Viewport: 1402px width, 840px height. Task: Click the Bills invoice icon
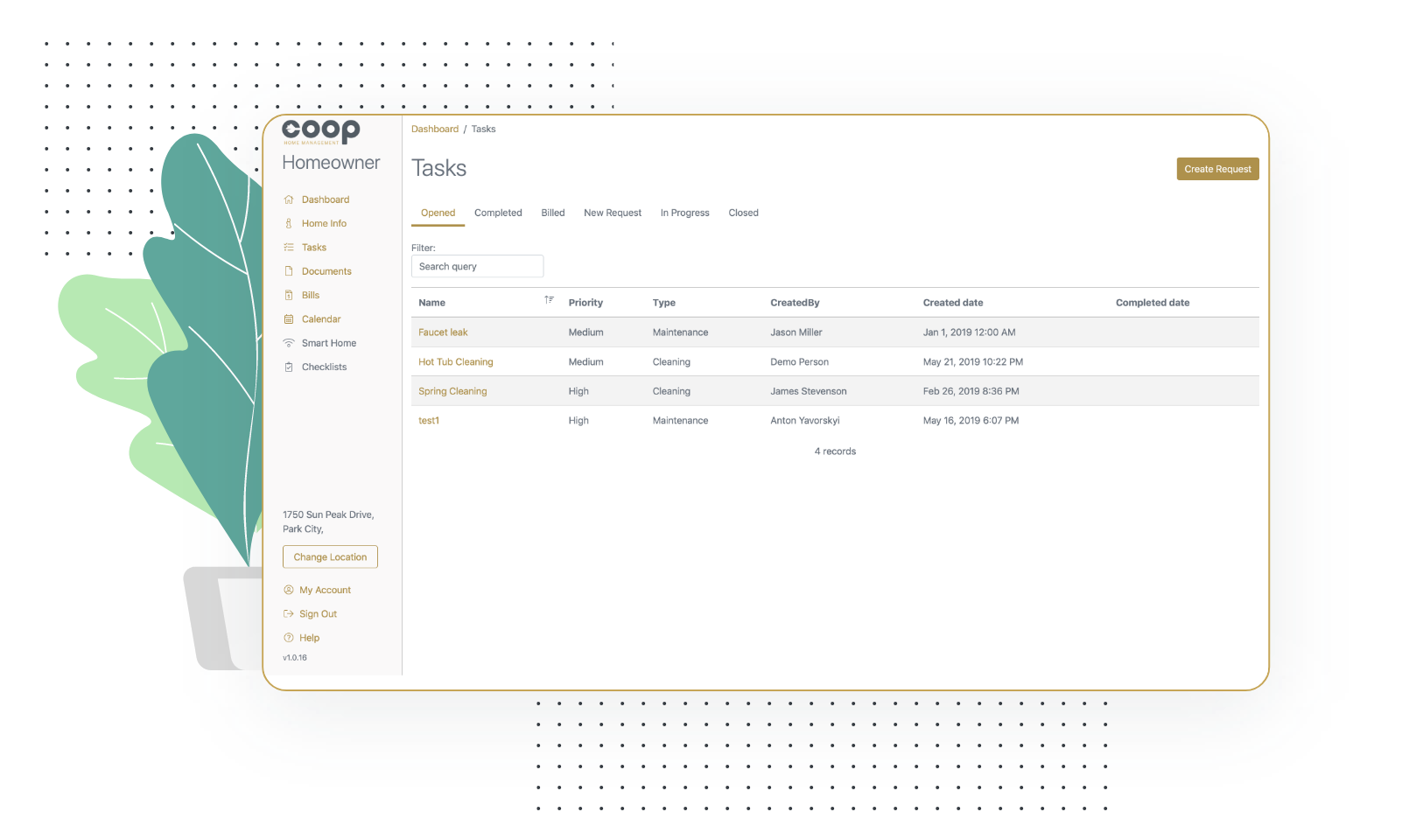289,295
